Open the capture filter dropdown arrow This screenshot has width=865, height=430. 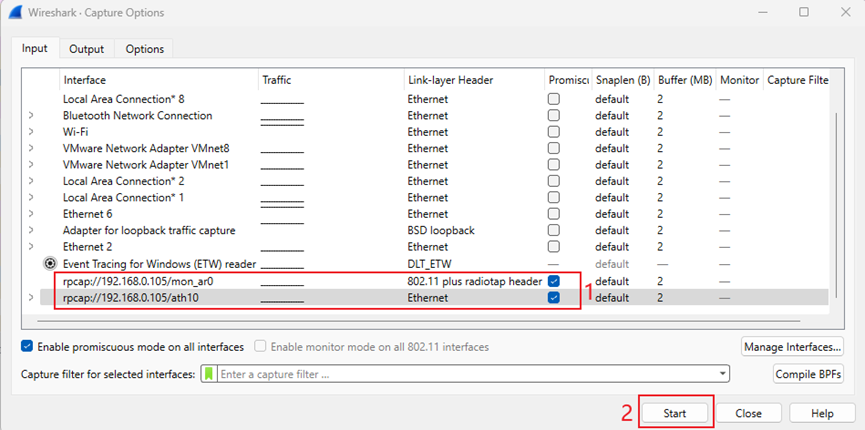tap(722, 374)
